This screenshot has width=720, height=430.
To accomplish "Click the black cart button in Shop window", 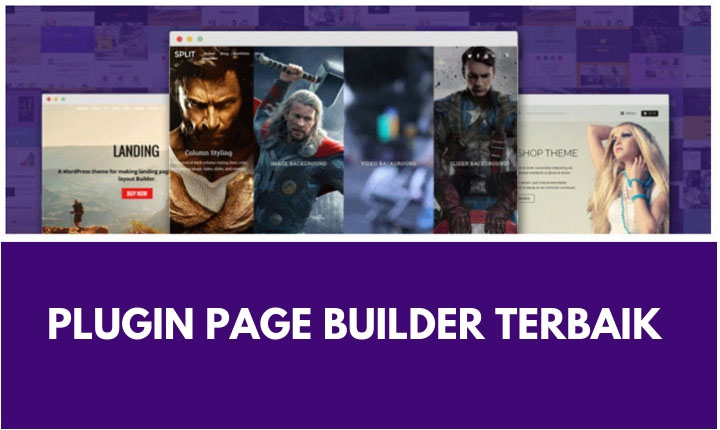I will click(650, 113).
